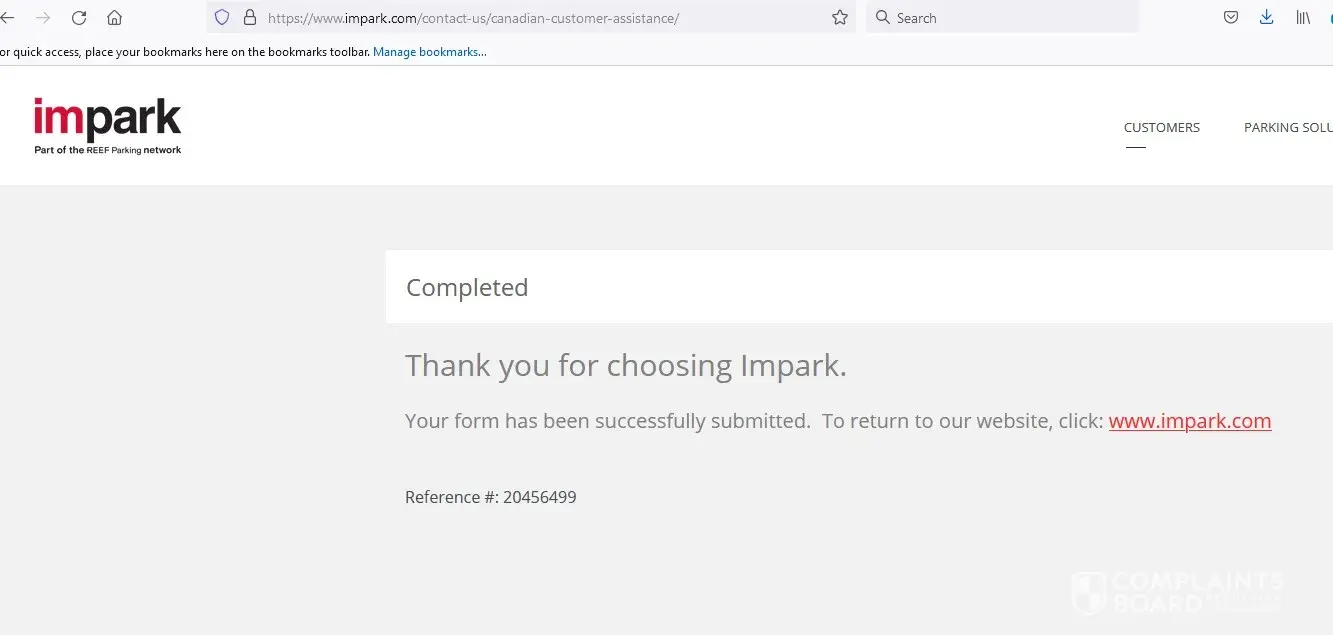
Task: Open tracking protection shield info
Action: click(x=222, y=18)
